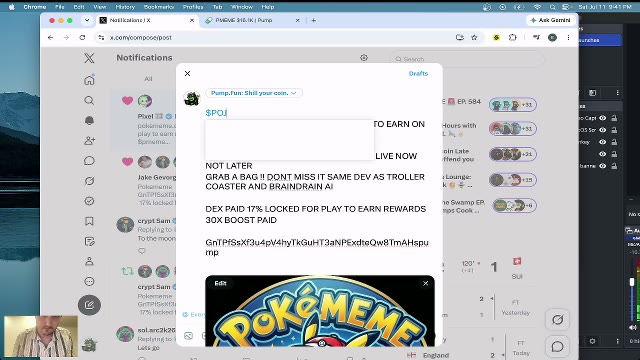This screenshot has height=360, width=640.
Task: Select 'launches' scene in OBS
Action: (x=600, y=40)
